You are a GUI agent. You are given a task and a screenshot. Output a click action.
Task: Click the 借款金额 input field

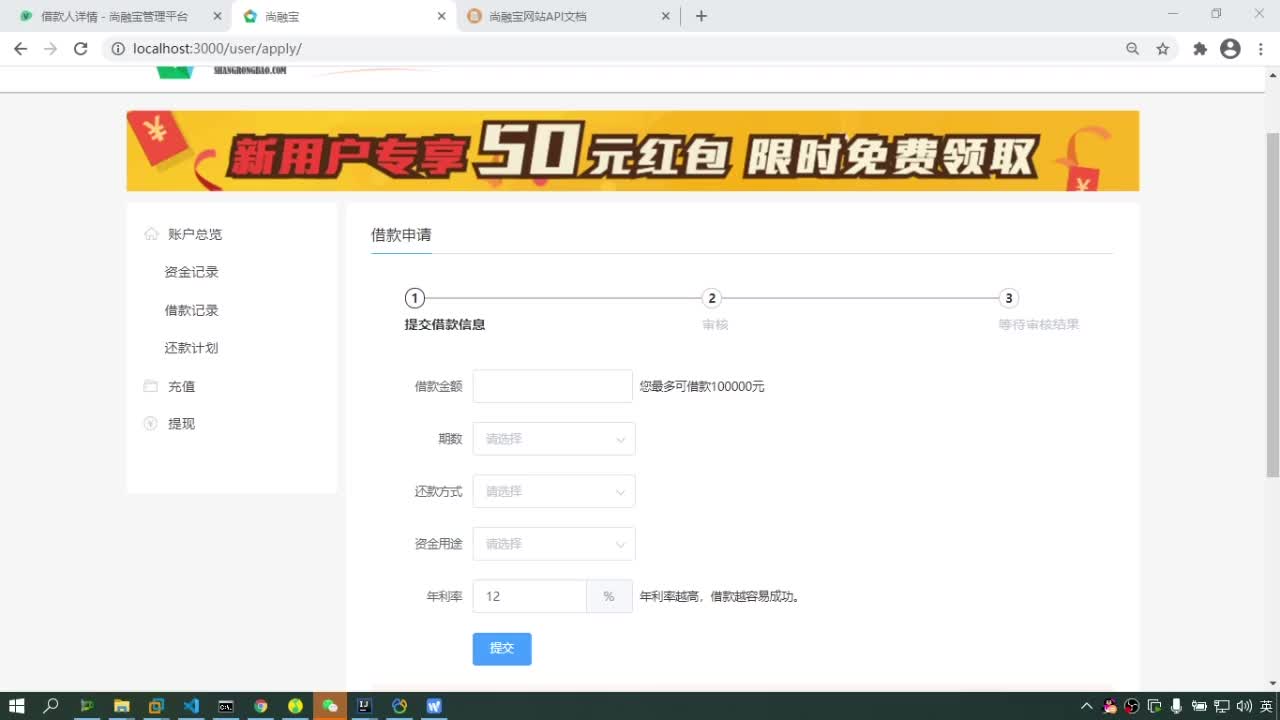(552, 386)
